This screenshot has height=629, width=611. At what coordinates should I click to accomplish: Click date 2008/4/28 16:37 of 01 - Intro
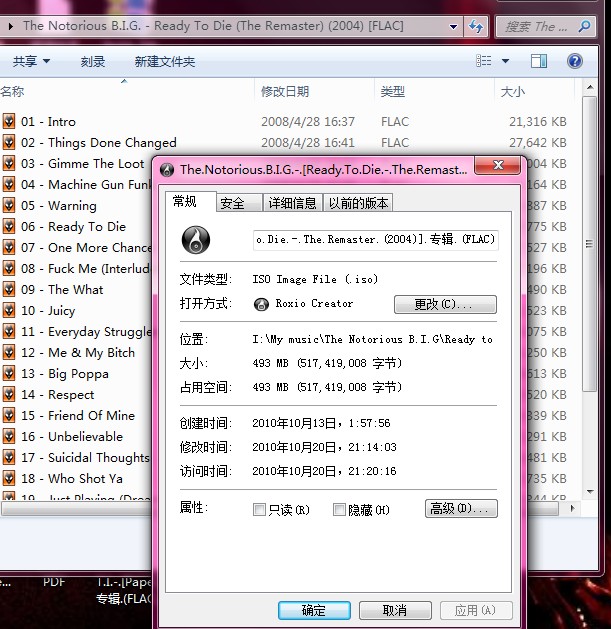tap(308, 121)
